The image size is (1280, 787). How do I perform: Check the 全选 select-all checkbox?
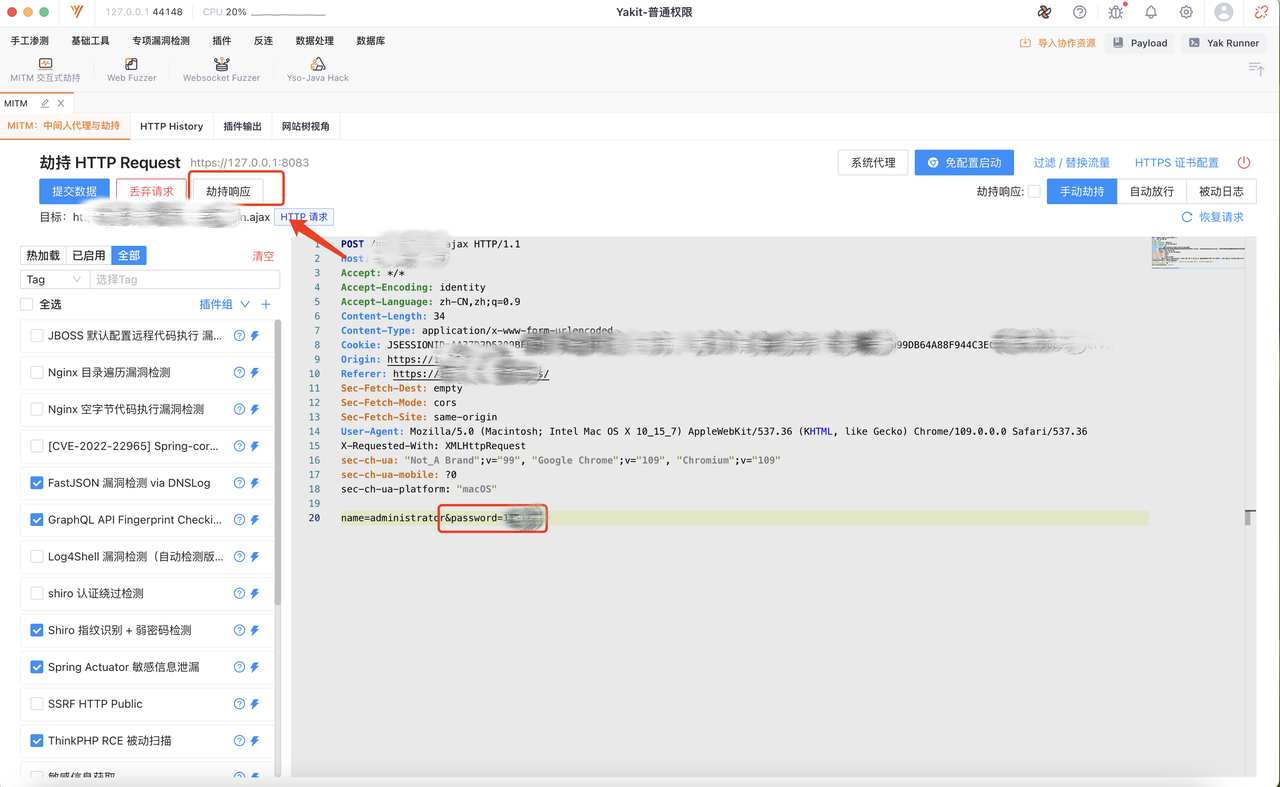coord(27,304)
